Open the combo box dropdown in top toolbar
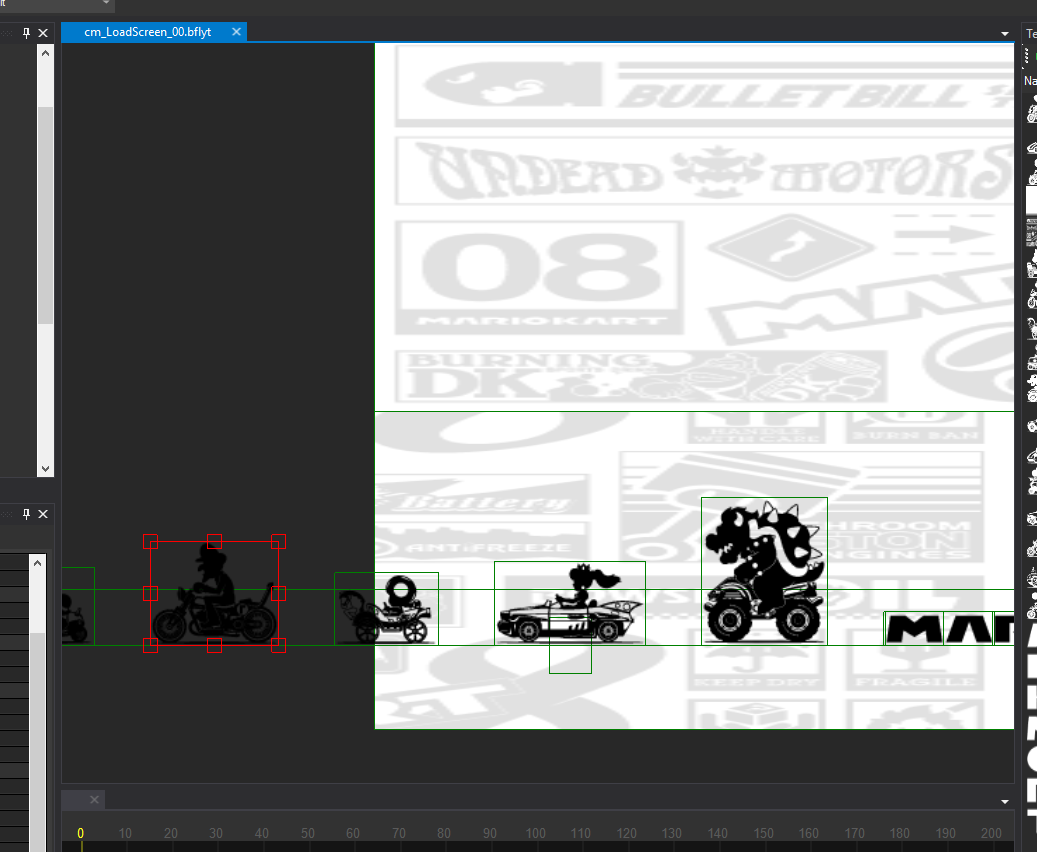This screenshot has width=1037, height=852. tap(106, 3)
